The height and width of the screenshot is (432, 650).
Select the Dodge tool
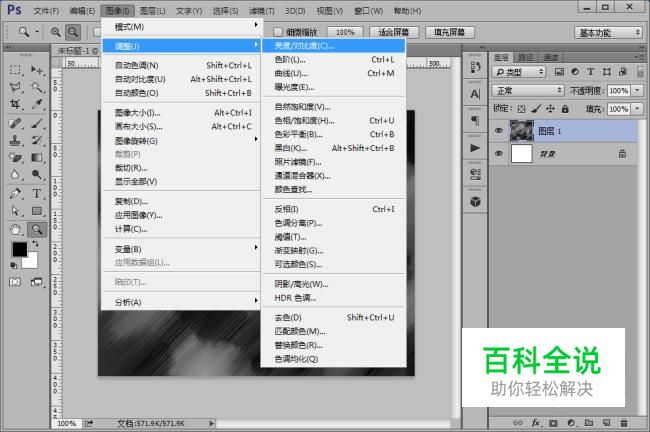pos(37,175)
